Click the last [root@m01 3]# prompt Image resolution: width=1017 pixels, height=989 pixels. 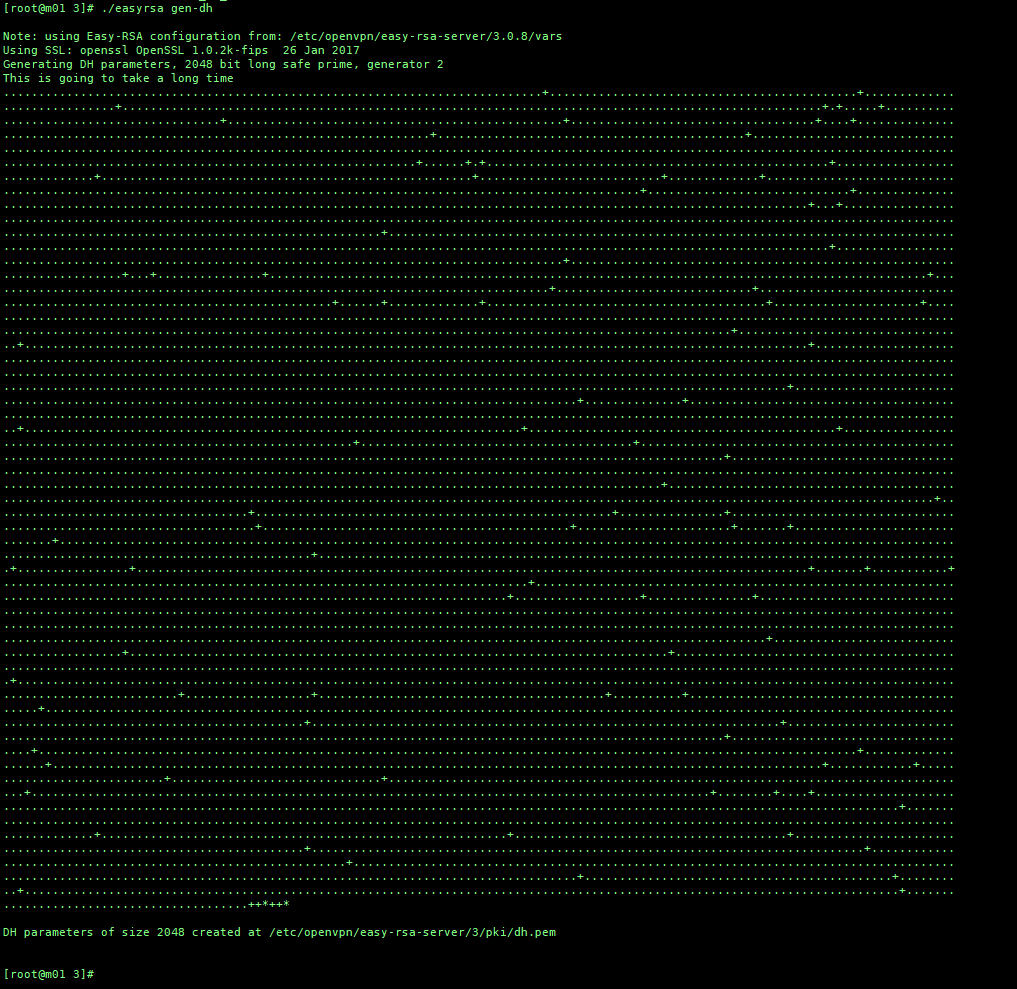click(x=49, y=974)
